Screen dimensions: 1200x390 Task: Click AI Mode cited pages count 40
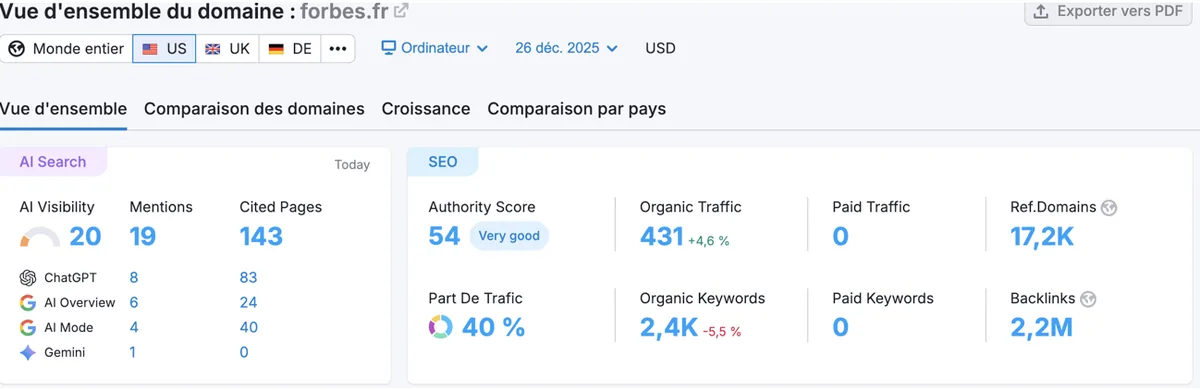[x=249, y=328]
